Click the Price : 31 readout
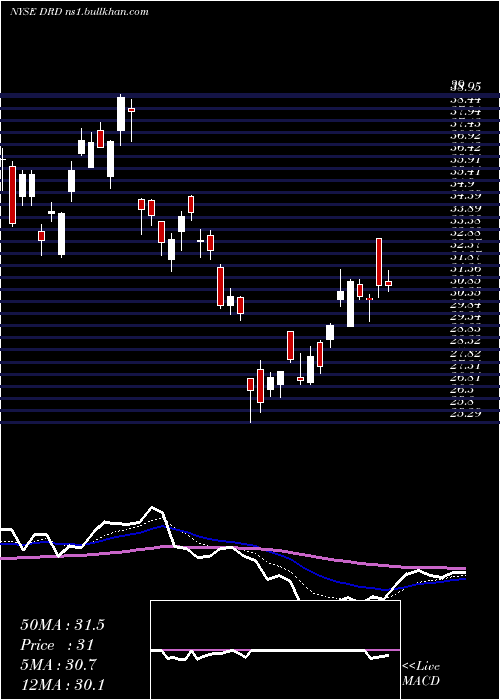The width and height of the screenshot is (500, 700). point(57,645)
